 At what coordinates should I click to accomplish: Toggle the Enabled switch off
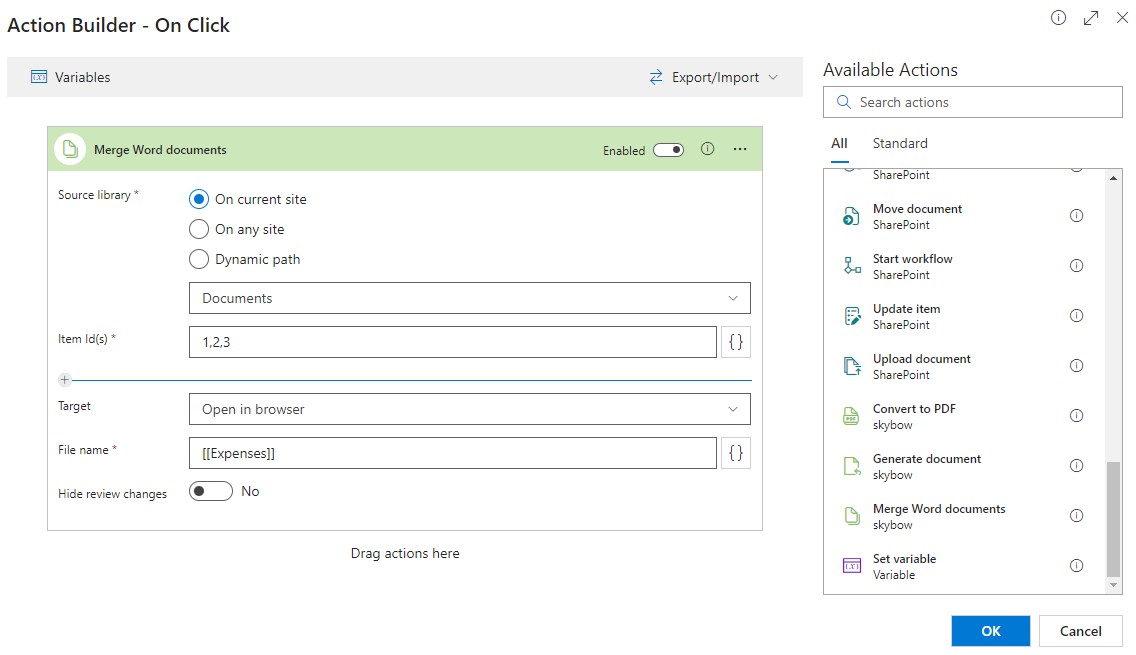pos(668,150)
